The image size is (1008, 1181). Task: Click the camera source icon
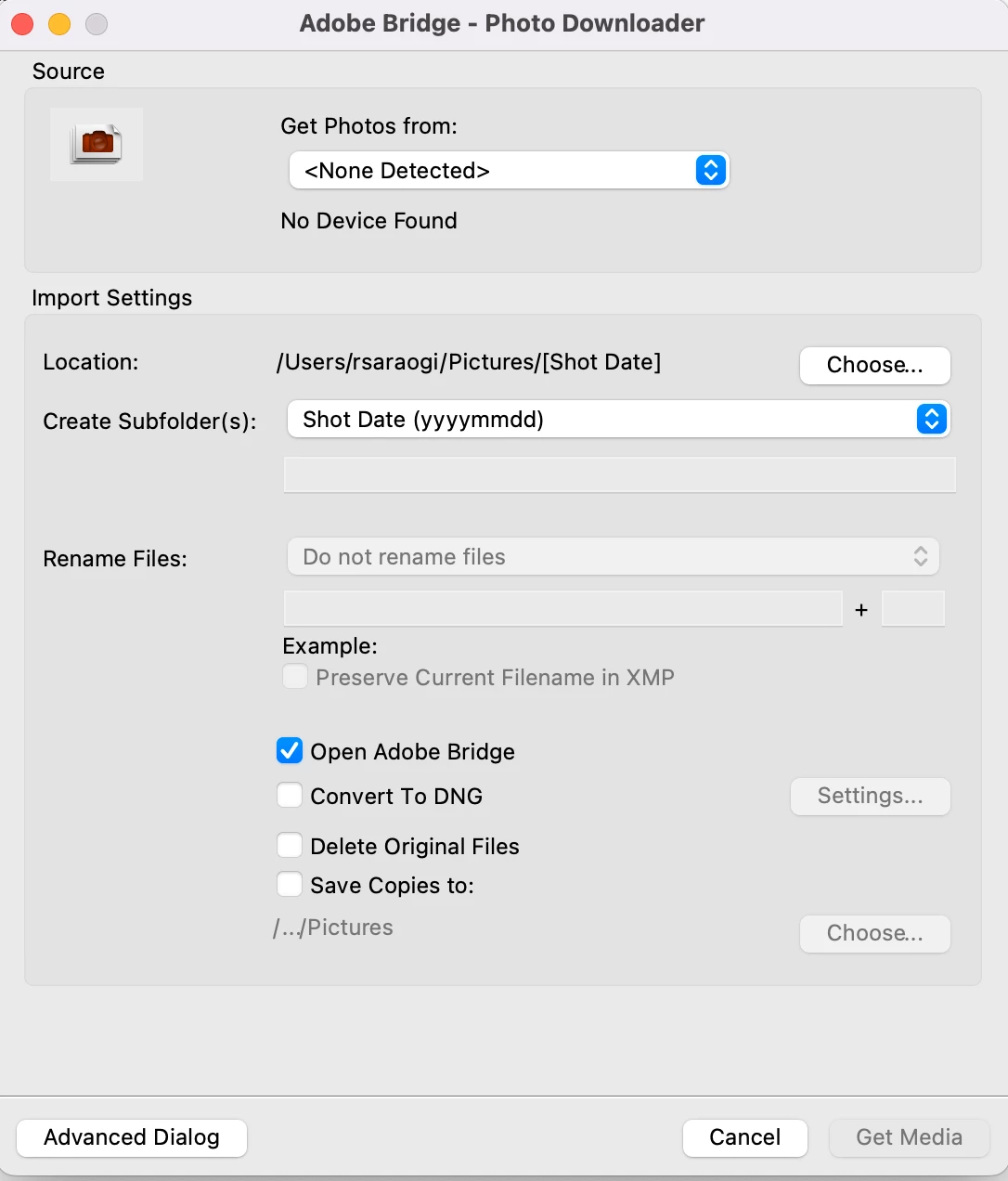tap(97, 144)
